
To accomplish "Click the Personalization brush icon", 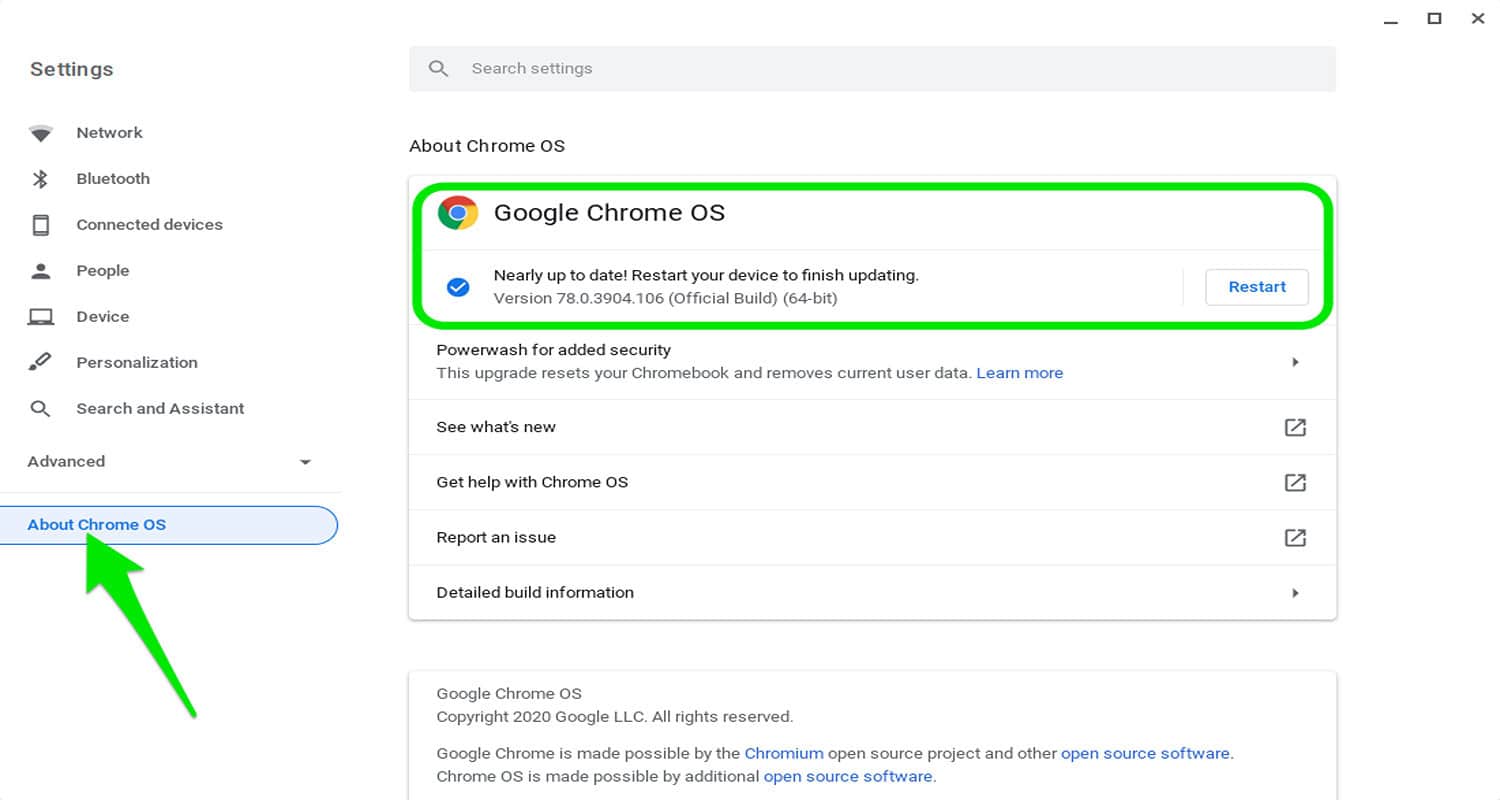I will (41, 362).
